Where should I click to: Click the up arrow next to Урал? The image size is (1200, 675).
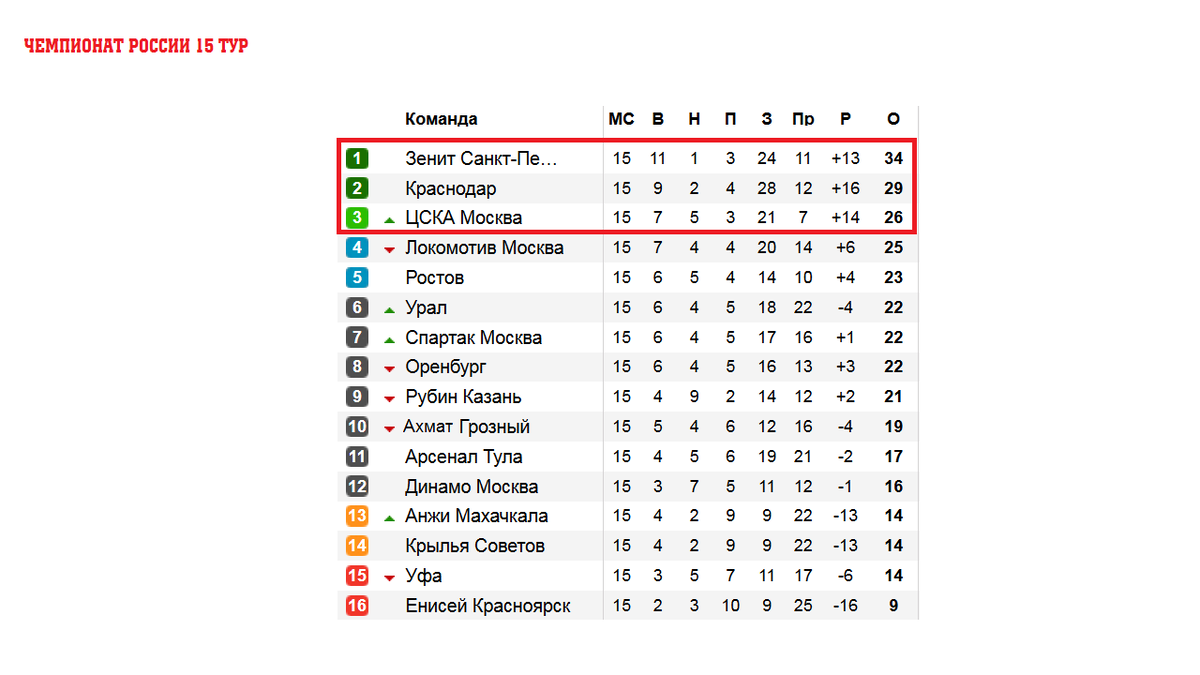coord(390,309)
